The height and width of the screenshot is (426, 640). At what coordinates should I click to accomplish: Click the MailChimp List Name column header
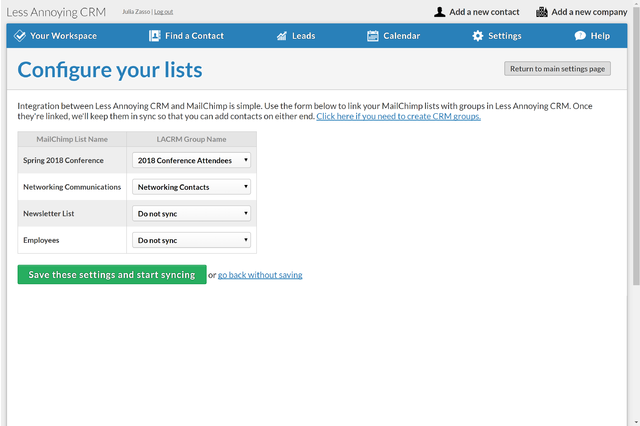72,139
